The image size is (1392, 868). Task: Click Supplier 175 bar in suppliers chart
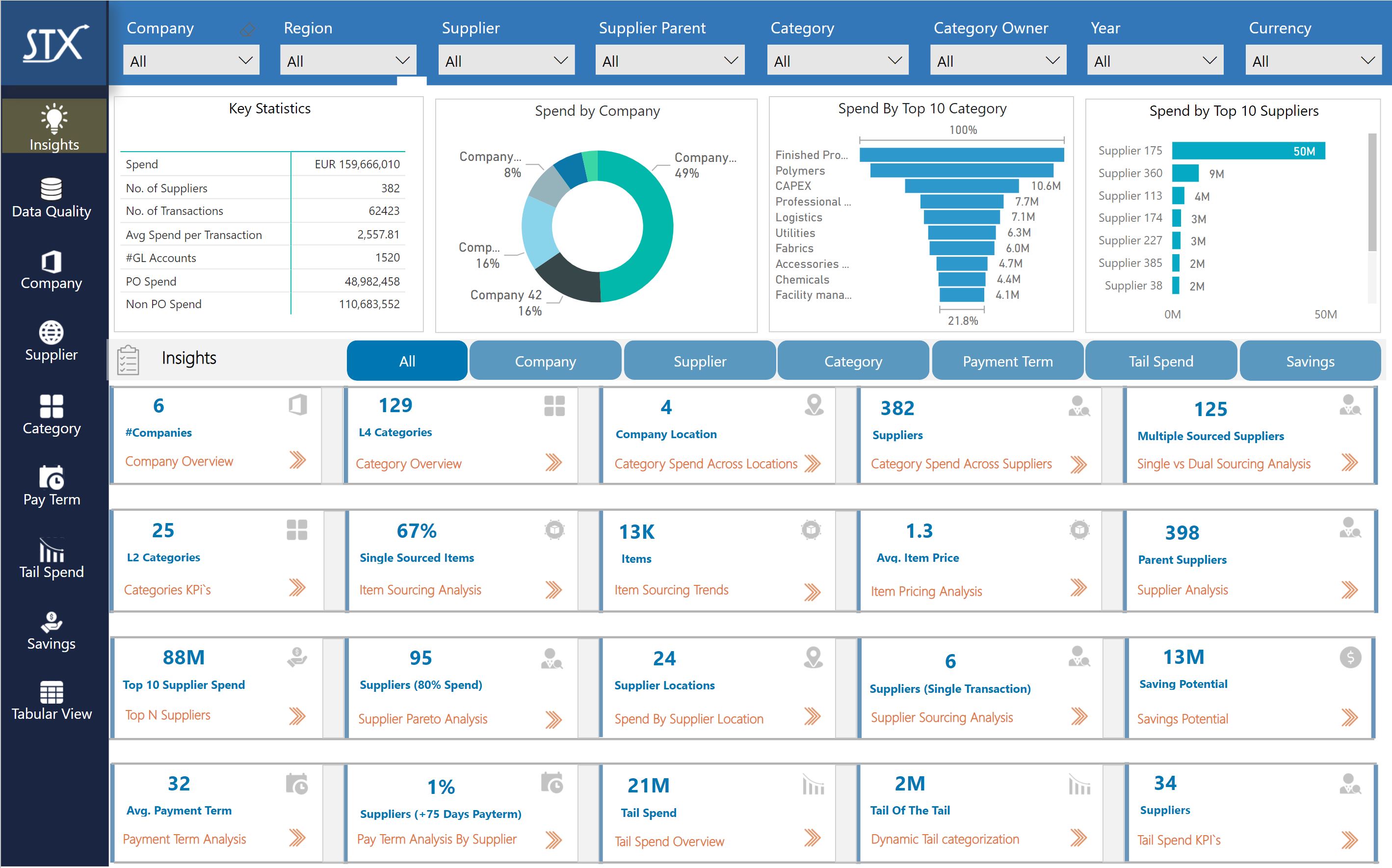click(x=1248, y=151)
